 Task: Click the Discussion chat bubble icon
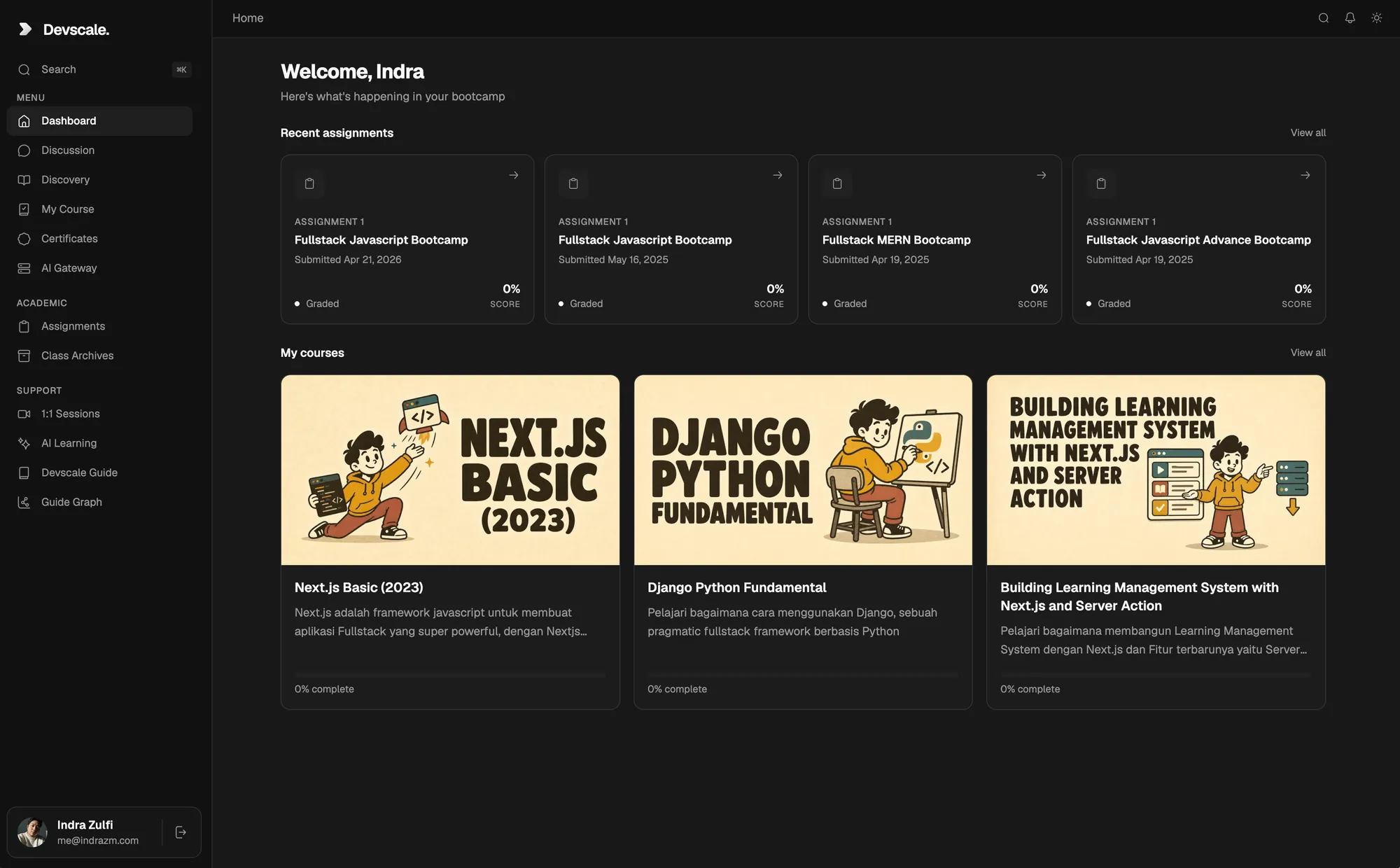[24, 150]
